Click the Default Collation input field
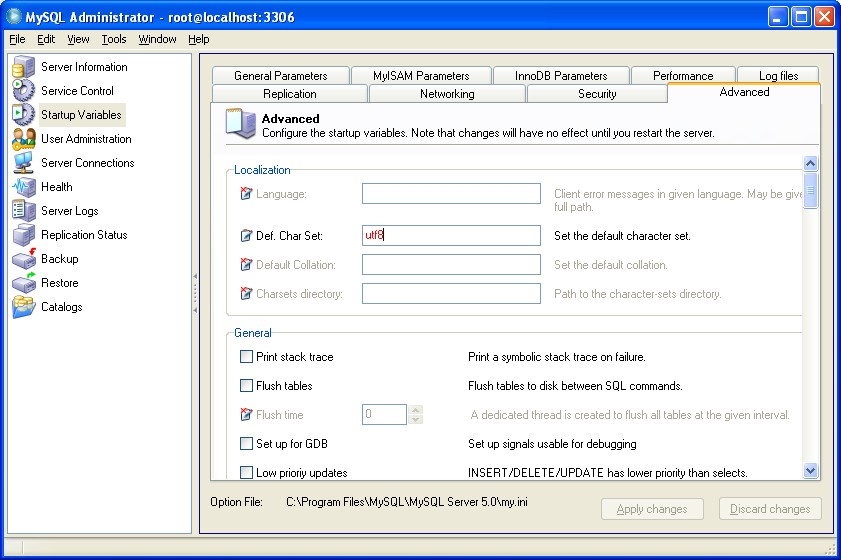 (451, 264)
